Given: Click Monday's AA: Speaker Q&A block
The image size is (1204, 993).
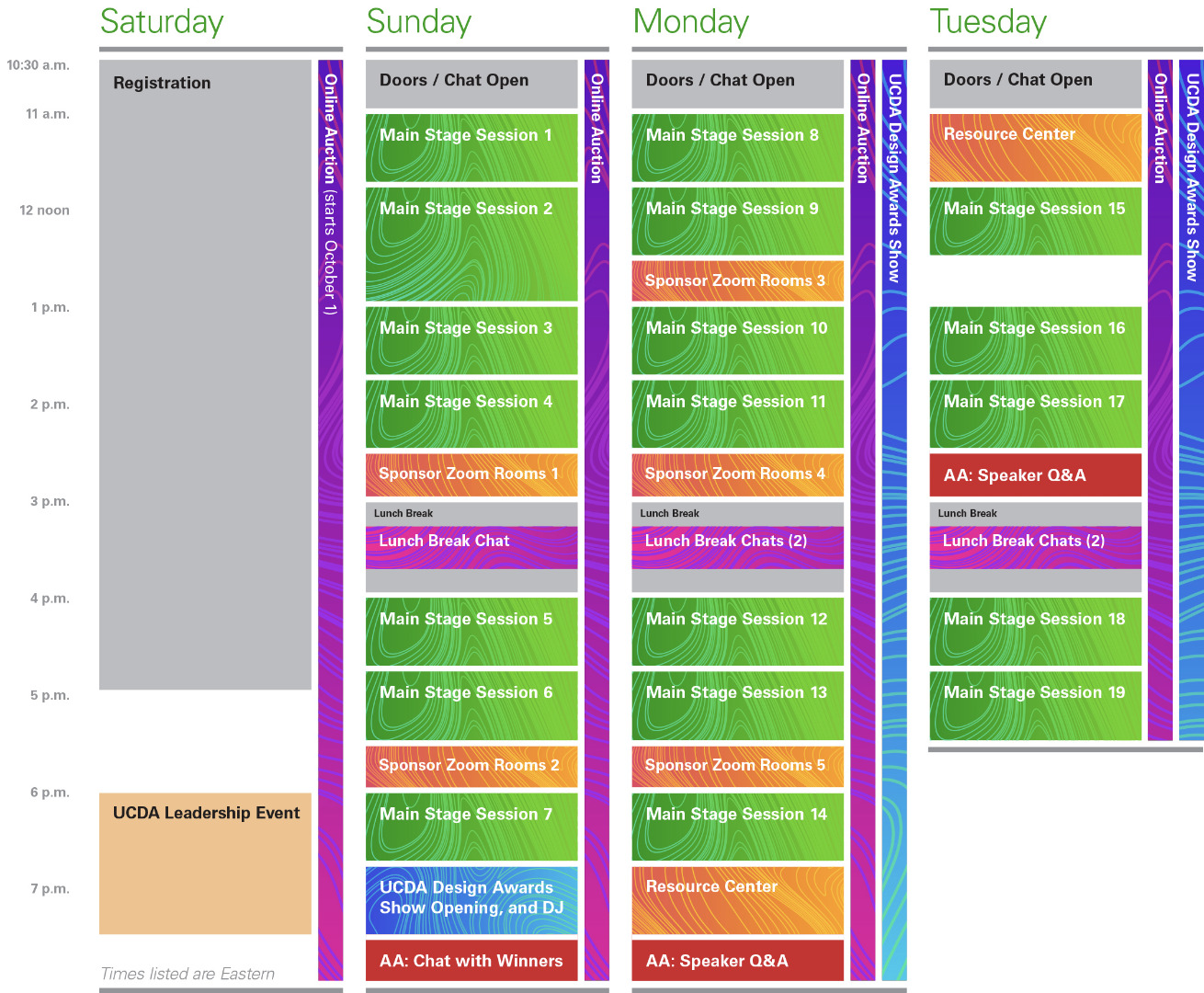Looking at the screenshot, I should click(x=737, y=960).
